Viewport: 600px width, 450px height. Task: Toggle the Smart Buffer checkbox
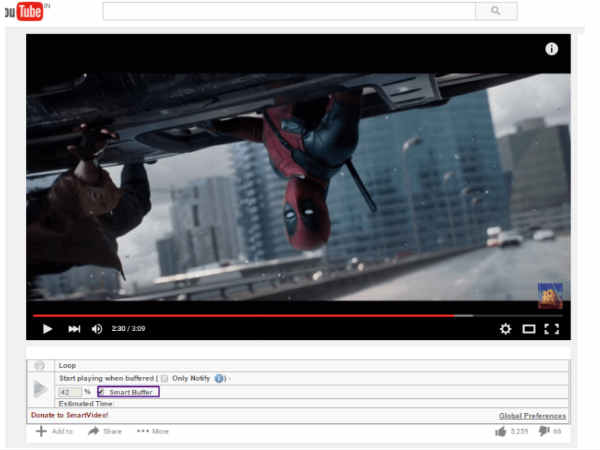101,392
